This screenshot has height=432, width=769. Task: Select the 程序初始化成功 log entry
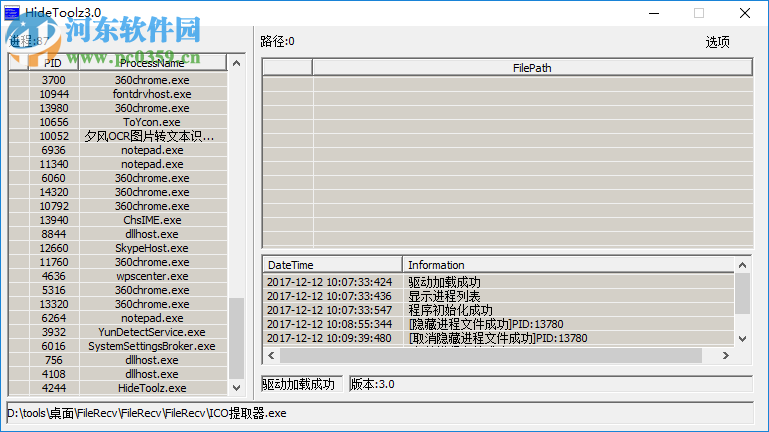pyautogui.click(x=498, y=310)
